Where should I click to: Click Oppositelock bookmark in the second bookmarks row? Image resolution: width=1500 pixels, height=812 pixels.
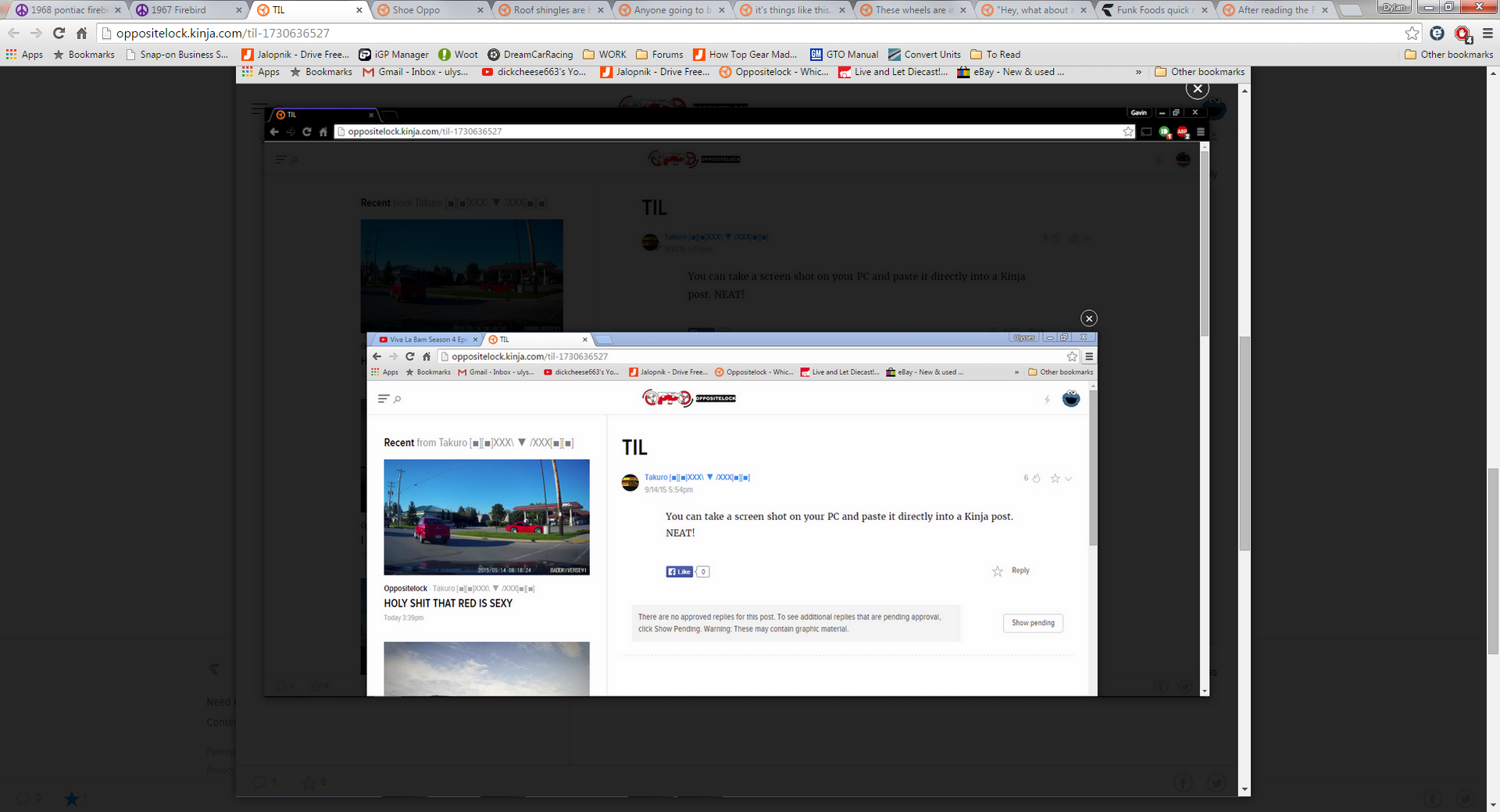coord(774,72)
